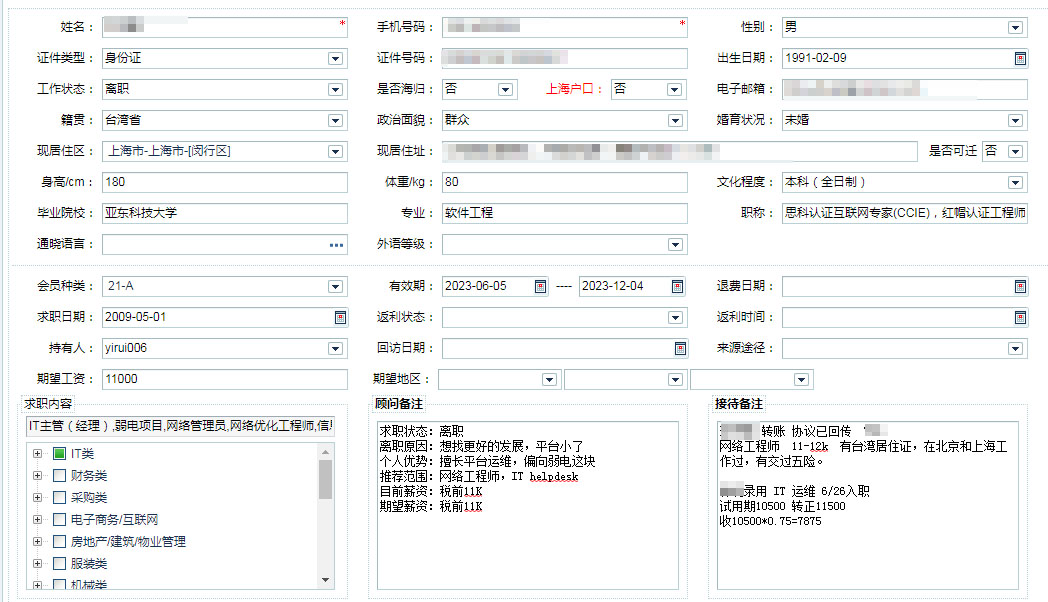Expand the 电子商务/互联网 tree node
Screen dimensions: 1048x602
click(x=37, y=520)
